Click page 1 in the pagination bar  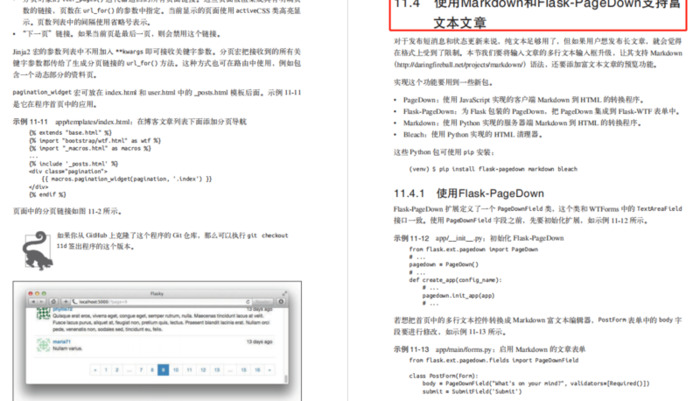(106, 370)
